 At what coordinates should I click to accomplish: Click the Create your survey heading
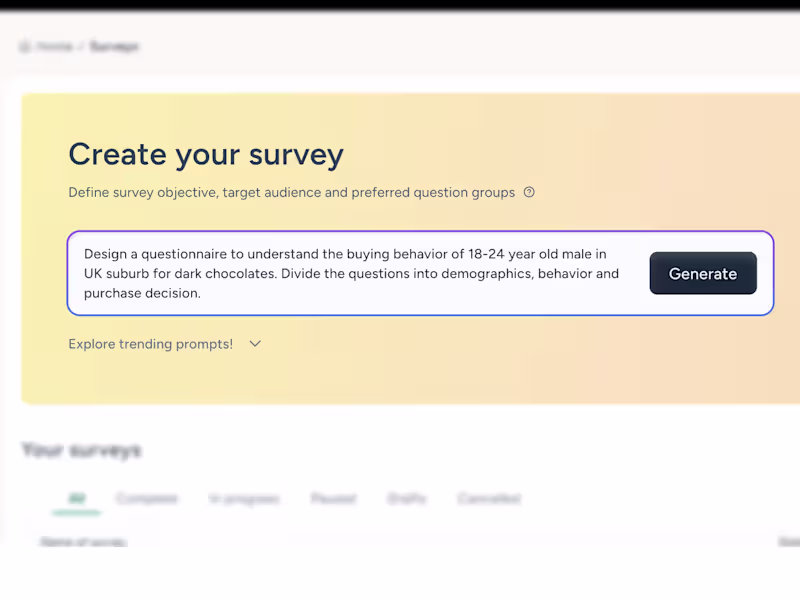[206, 154]
